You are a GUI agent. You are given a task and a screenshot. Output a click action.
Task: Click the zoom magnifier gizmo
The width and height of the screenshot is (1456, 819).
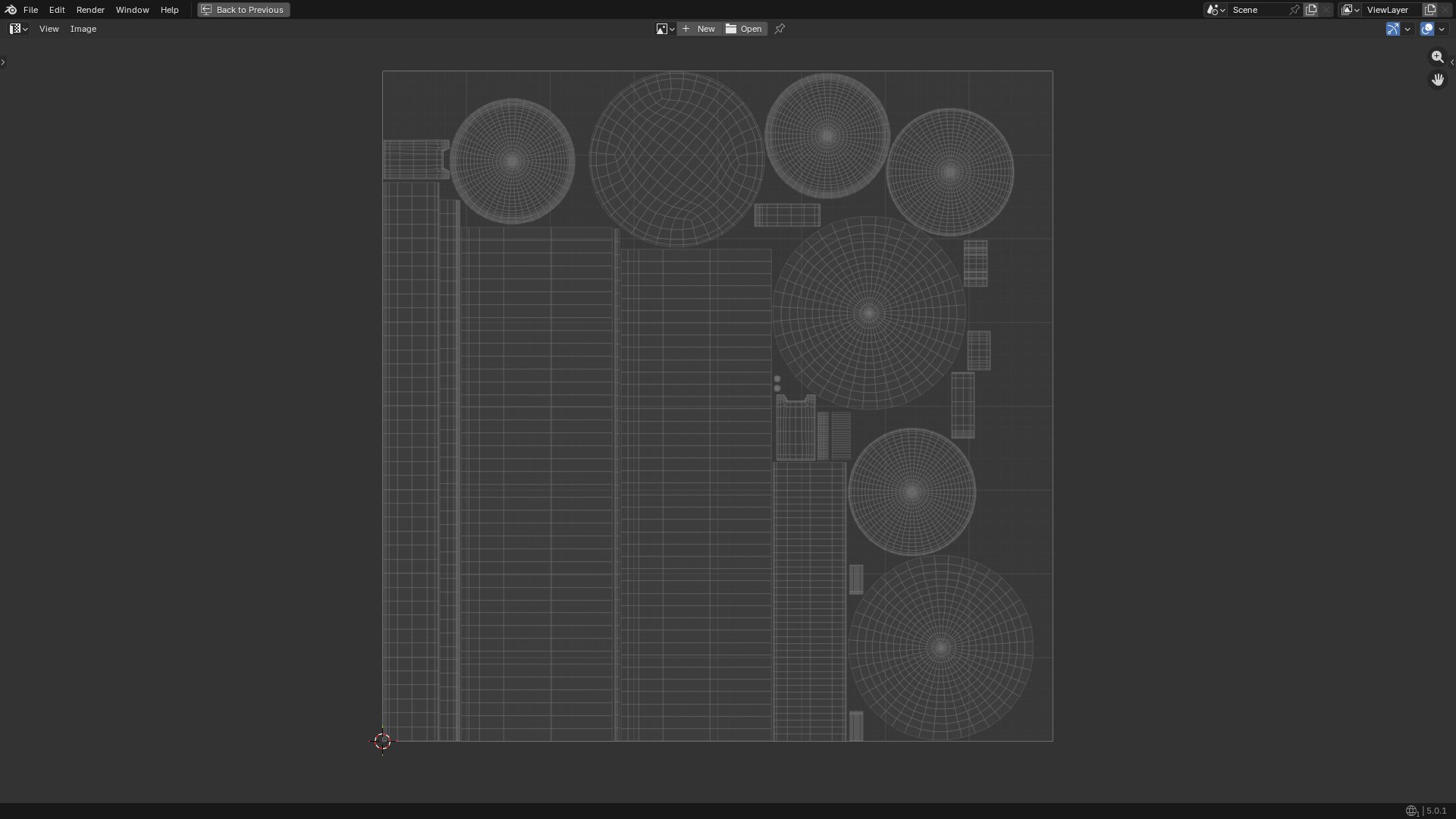(1437, 57)
